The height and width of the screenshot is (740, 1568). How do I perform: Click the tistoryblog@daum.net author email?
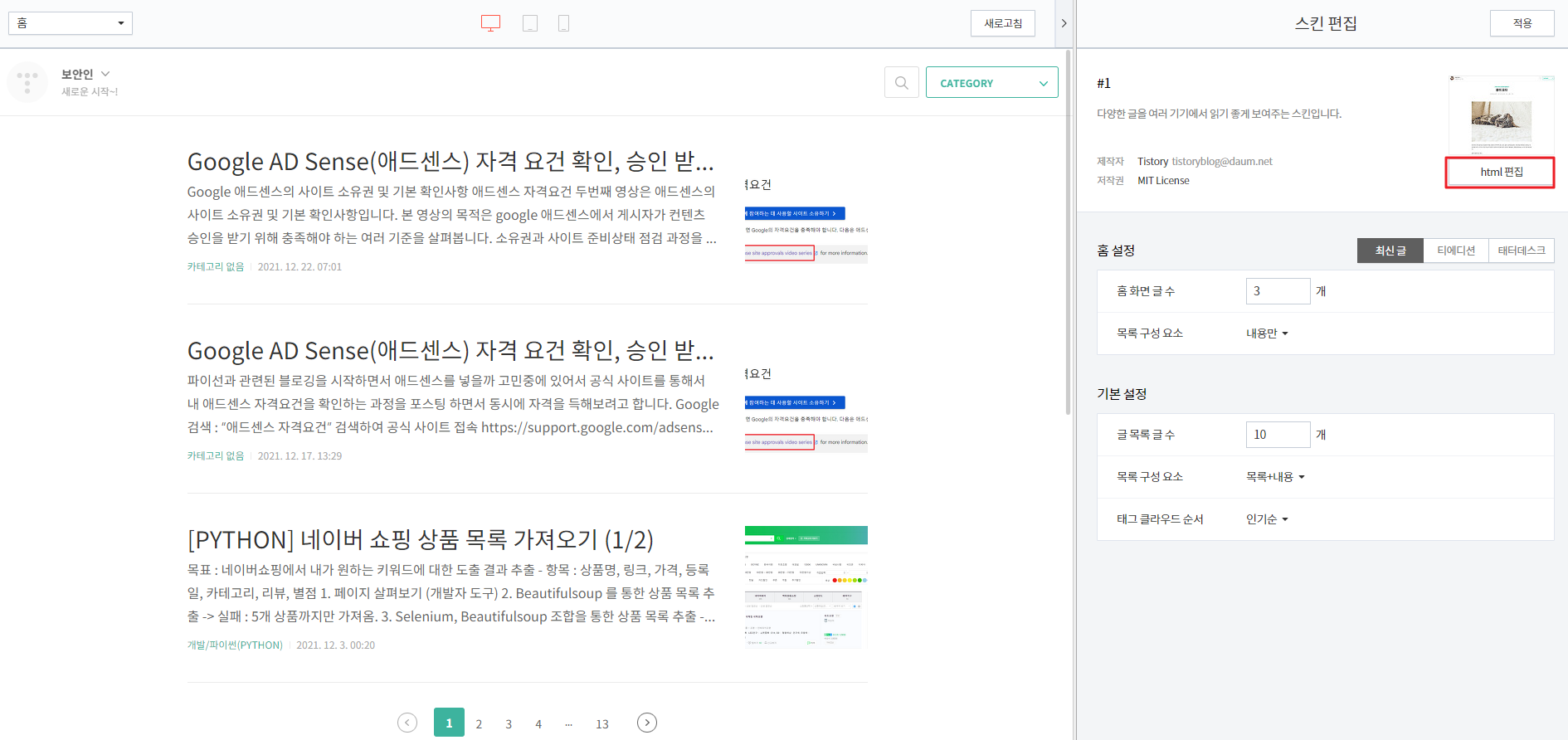pyautogui.click(x=1221, y=161)
